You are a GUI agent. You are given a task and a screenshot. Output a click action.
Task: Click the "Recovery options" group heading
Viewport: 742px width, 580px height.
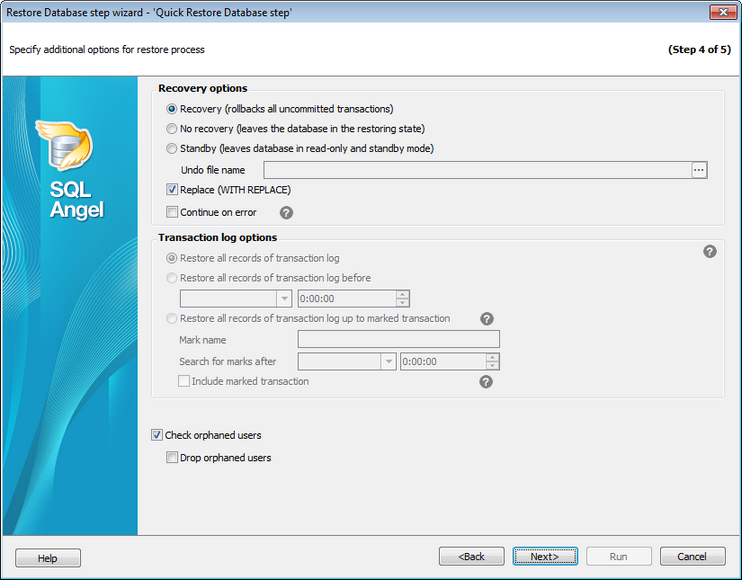point(203,88)
